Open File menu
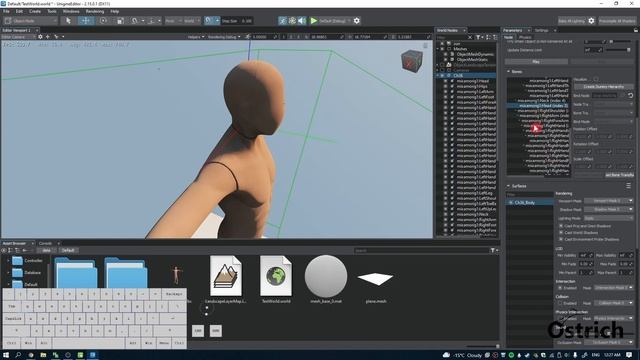640x360 pixels. [6, 11]
